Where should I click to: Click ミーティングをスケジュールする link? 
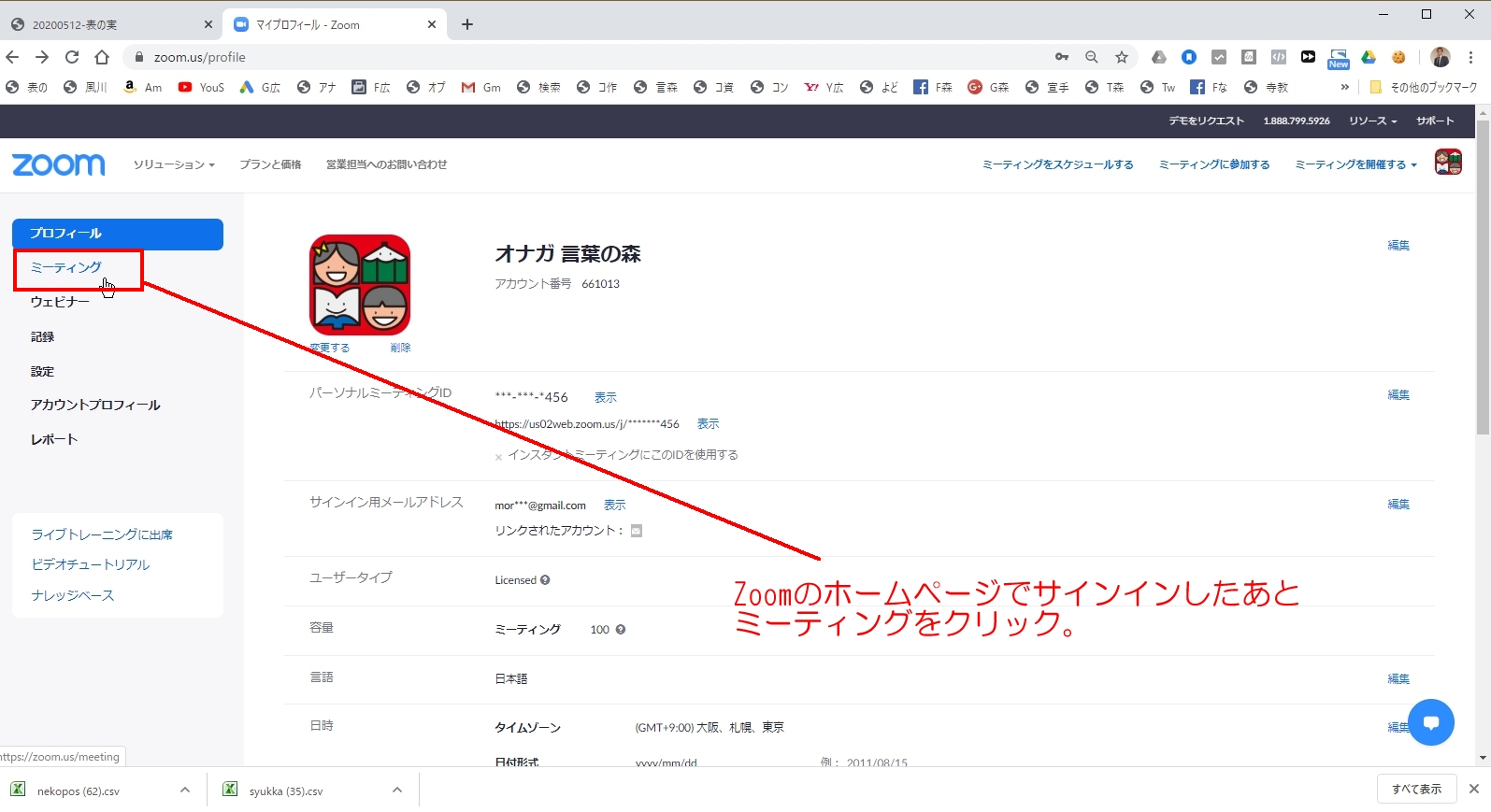coord(1057,164)
